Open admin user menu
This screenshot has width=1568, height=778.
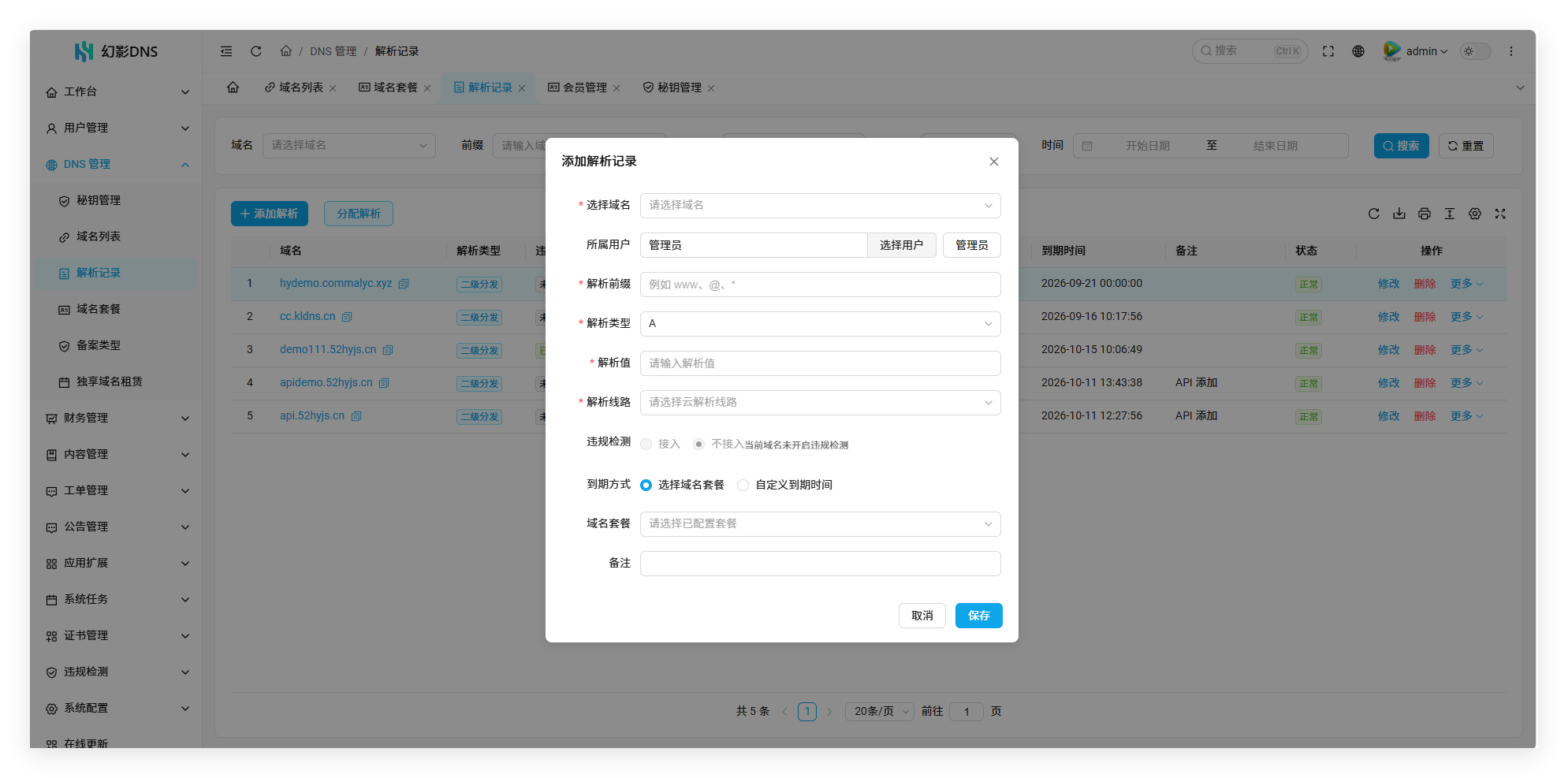(x=1417, y=51)
